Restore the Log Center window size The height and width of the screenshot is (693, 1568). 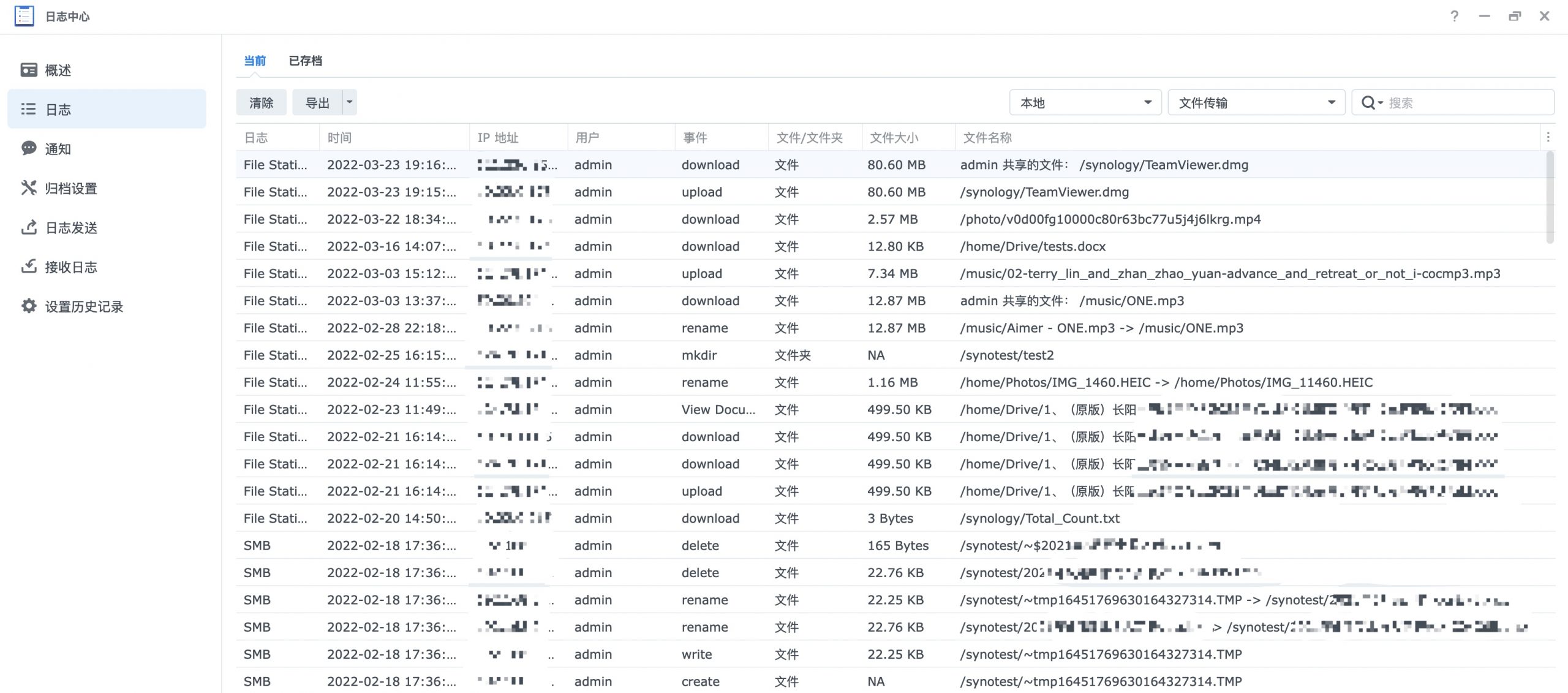coord(1514,16)
